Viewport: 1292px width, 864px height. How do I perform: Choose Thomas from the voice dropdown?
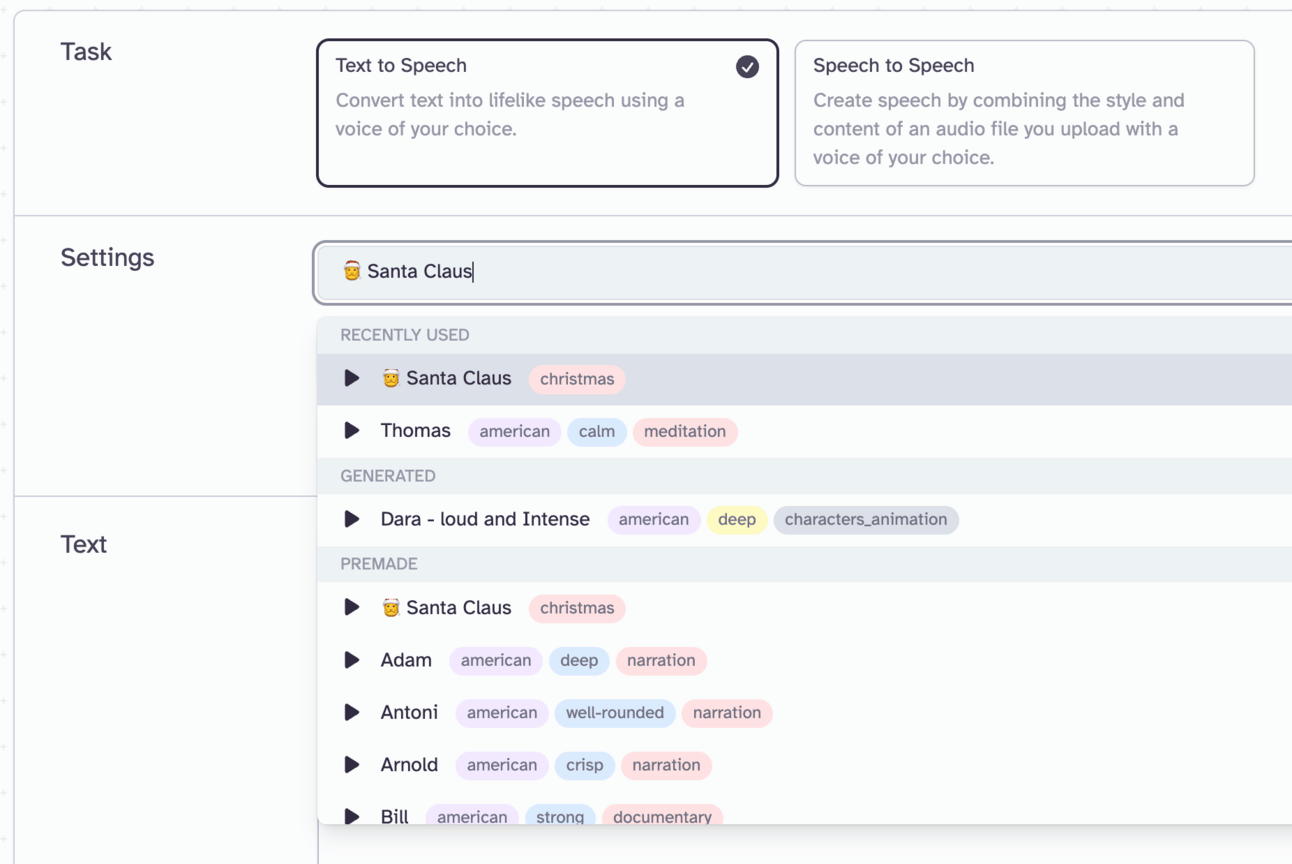click(x=415, y=431)
